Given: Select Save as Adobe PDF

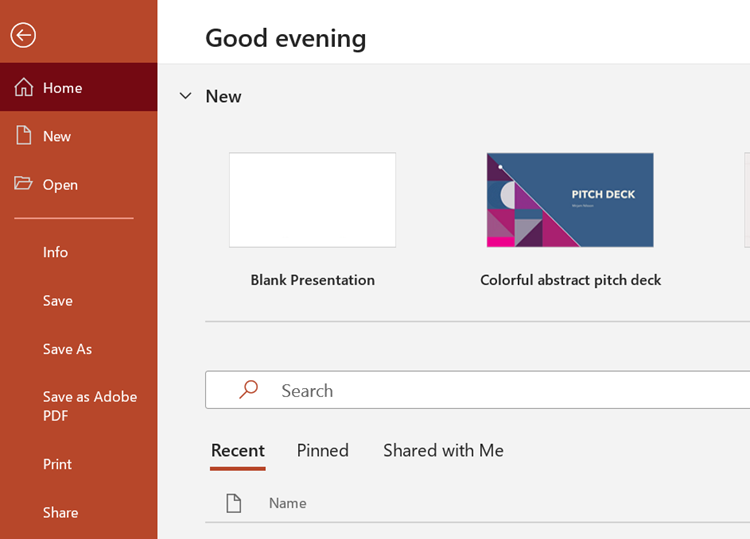Looking at the screenshot, I should point(89,406).
